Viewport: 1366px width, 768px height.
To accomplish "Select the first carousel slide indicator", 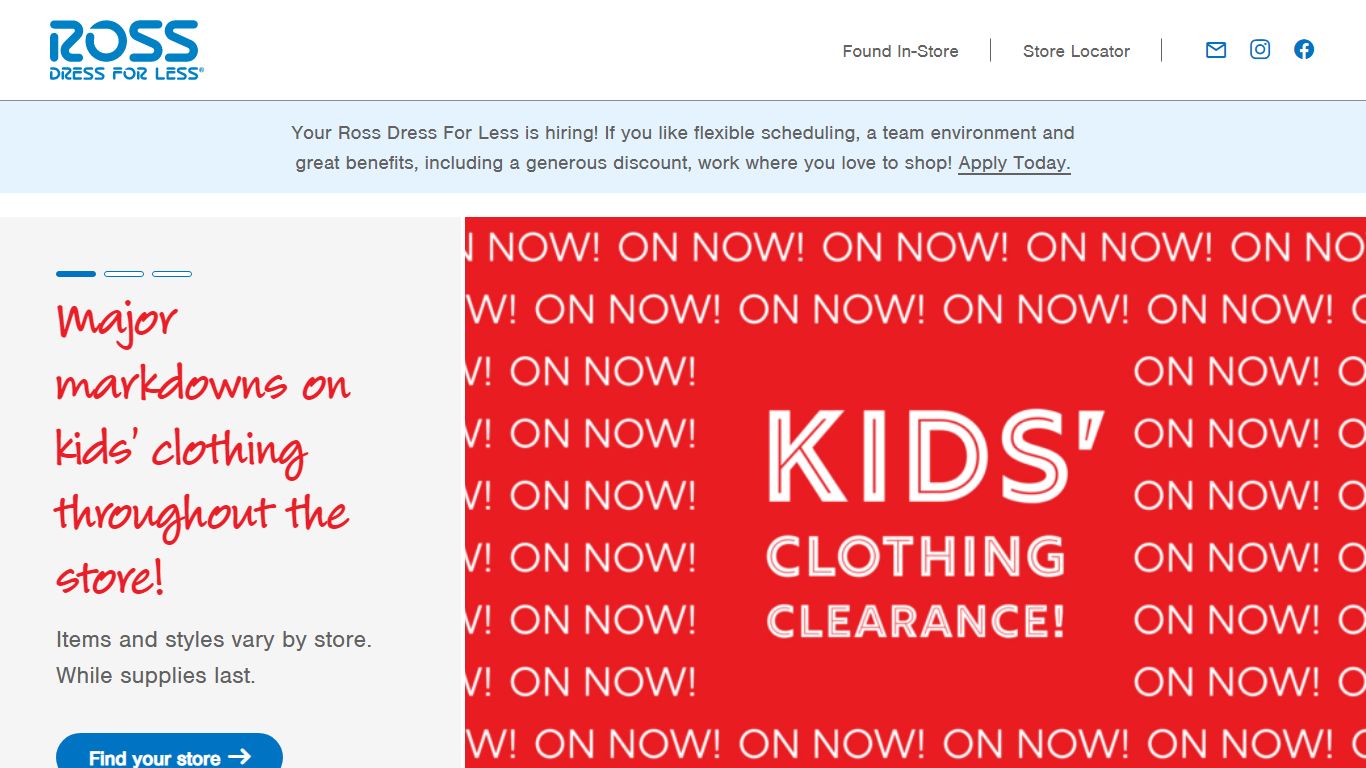I will coord(76,274).
